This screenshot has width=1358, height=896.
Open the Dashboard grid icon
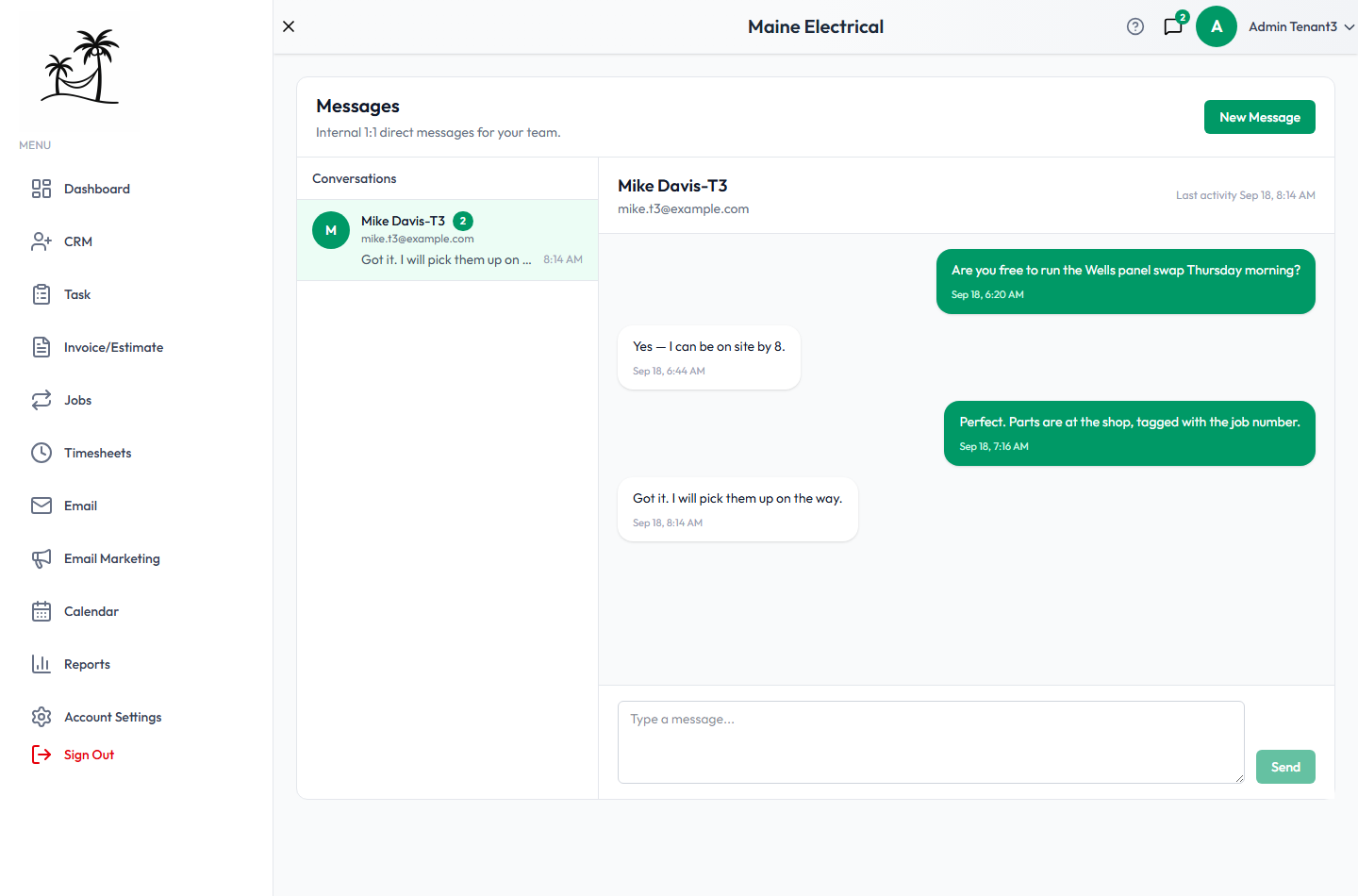pyautogui.click(x=41, y=189)
